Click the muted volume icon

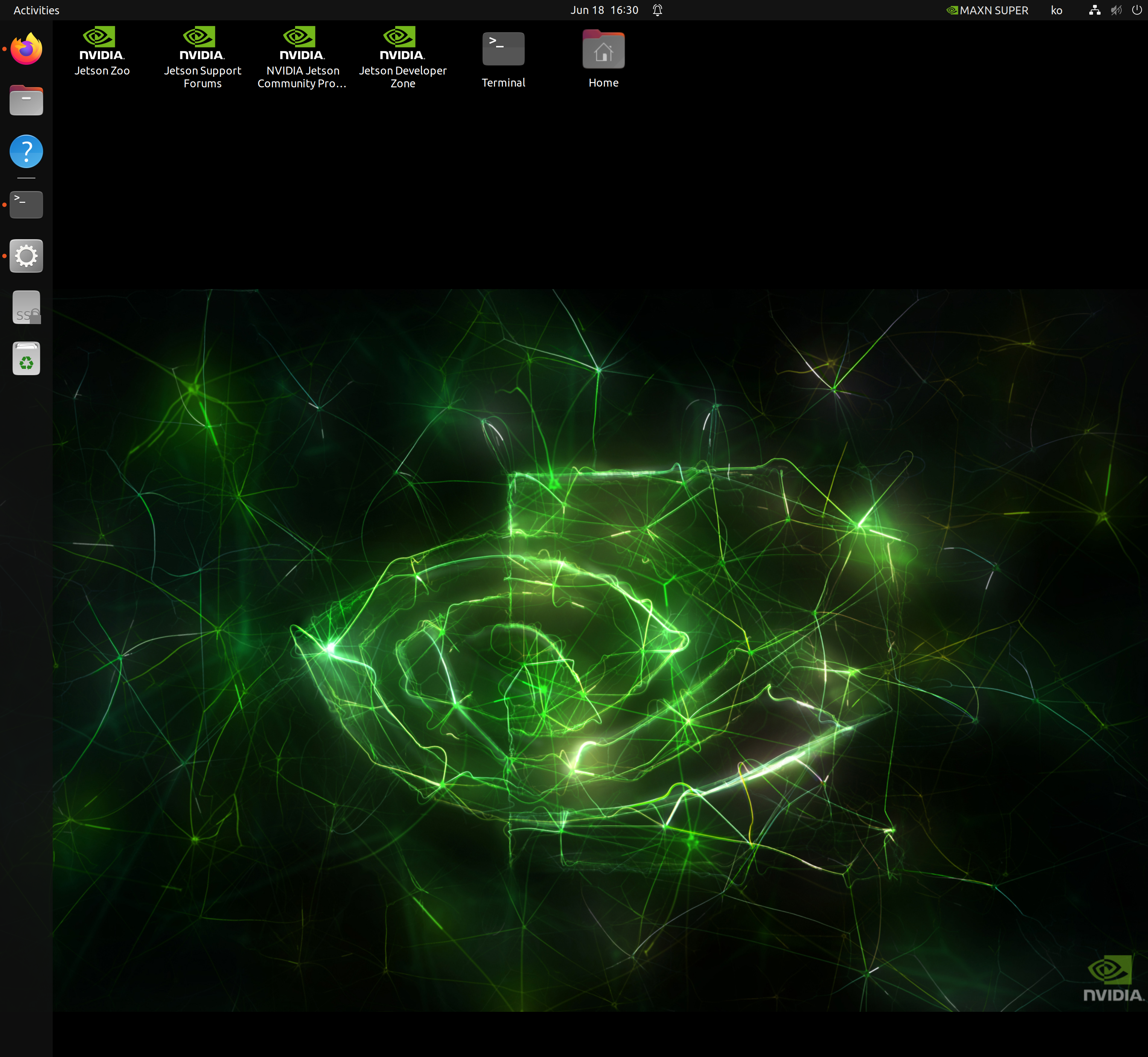pyautogui.click(x=1116, y=10)
